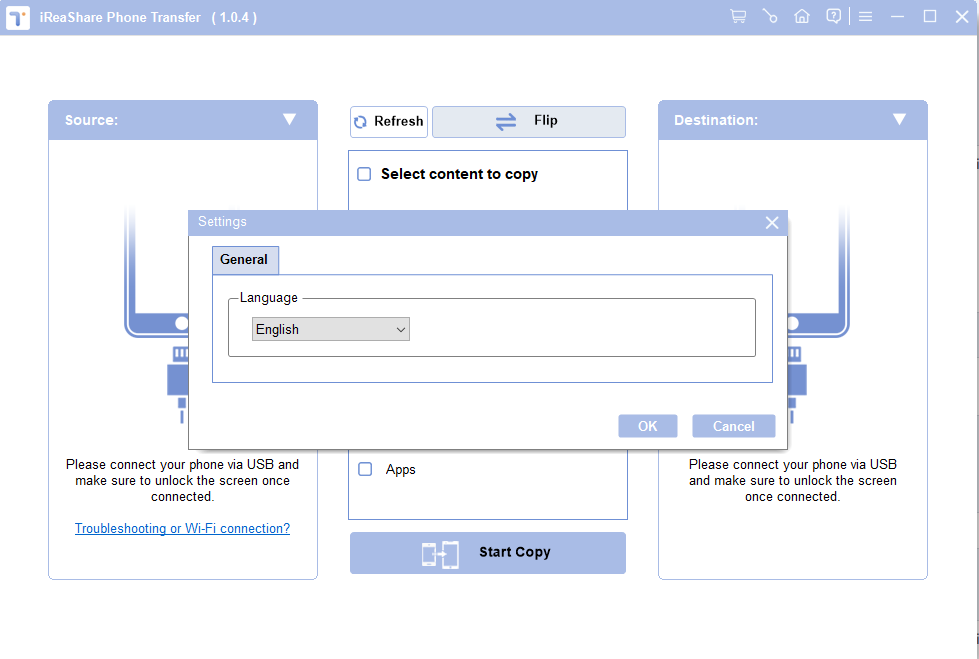The width and height of the screenshot is (979, 659).
Task: Open the help feedback icon
Action: pyautogui.click(x=834, y=16)
